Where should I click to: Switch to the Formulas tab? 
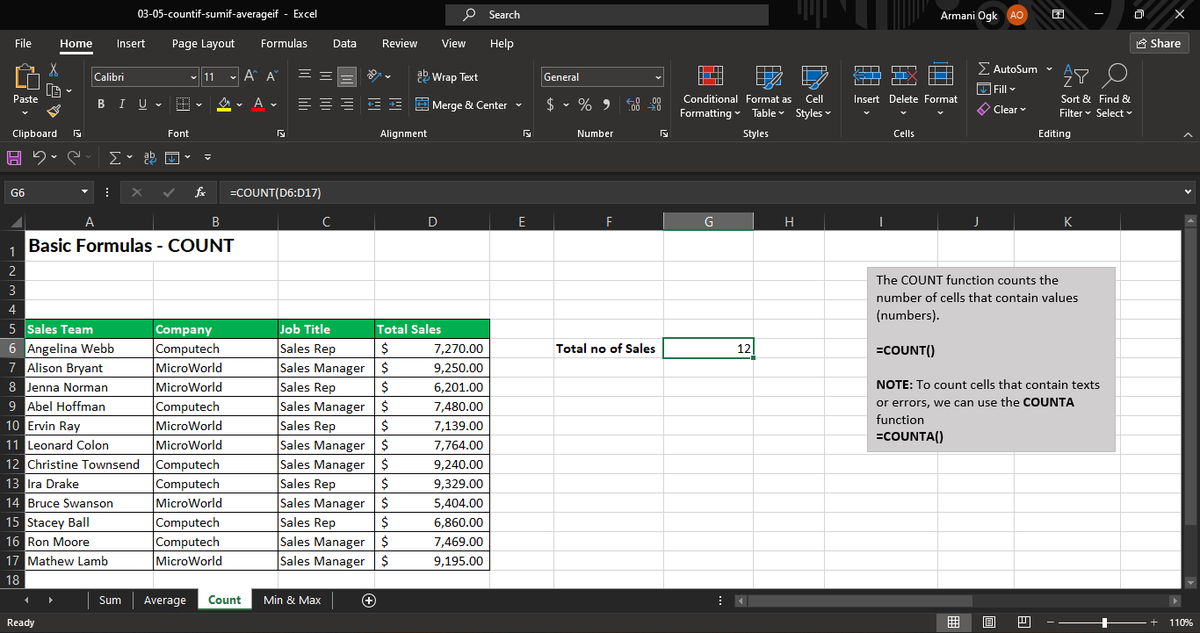[283, 43]
